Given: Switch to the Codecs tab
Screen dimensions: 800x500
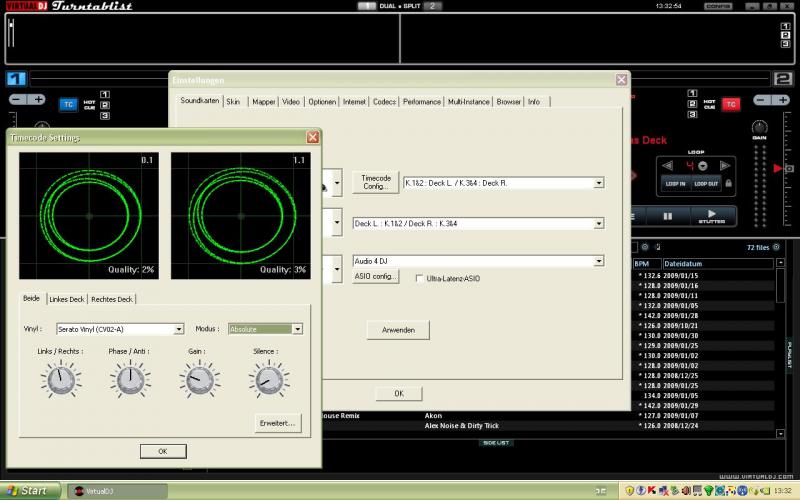Looking at the screenshot, I should click(384, 102).
